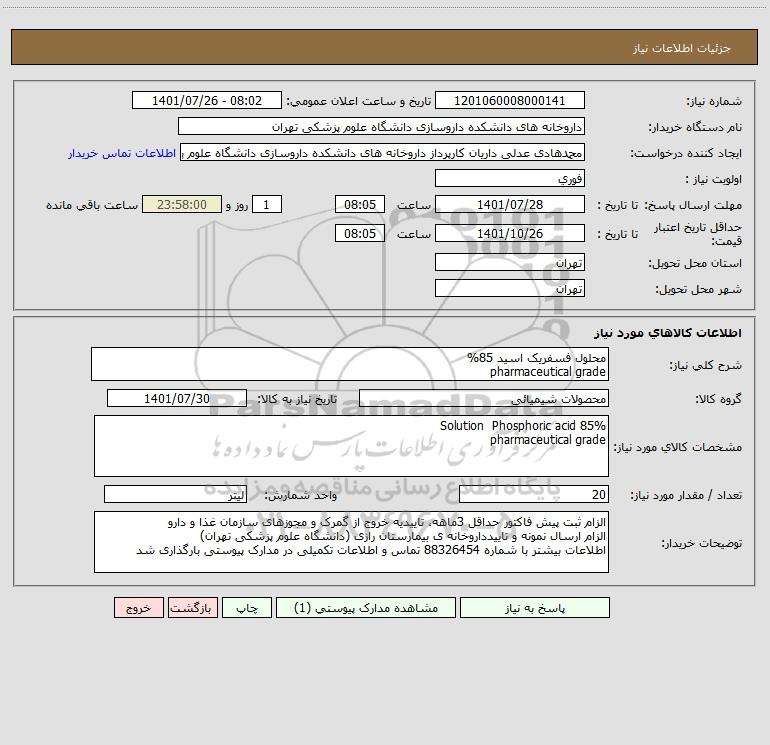
Task: Click the 'تعداد / مقدار مورد نیاز:' label
Action: coord(686,496)
